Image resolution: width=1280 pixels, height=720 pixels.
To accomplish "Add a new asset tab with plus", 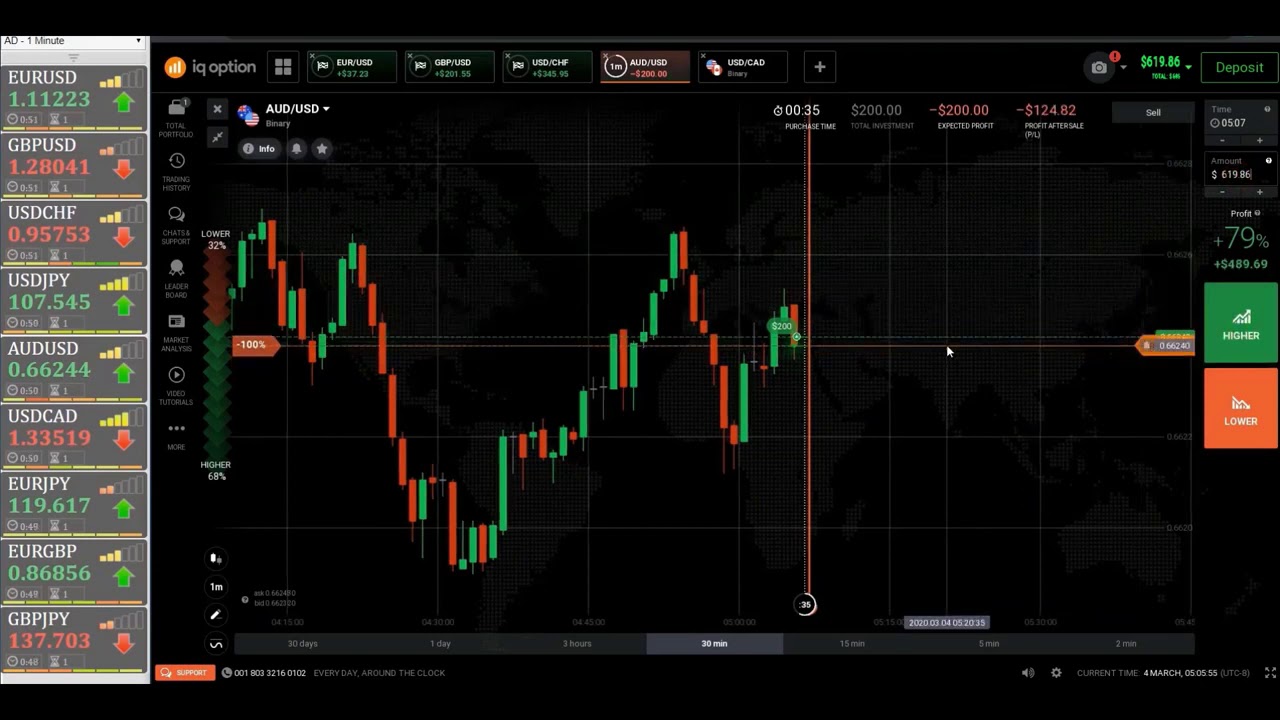I will [x=819, y=67].
